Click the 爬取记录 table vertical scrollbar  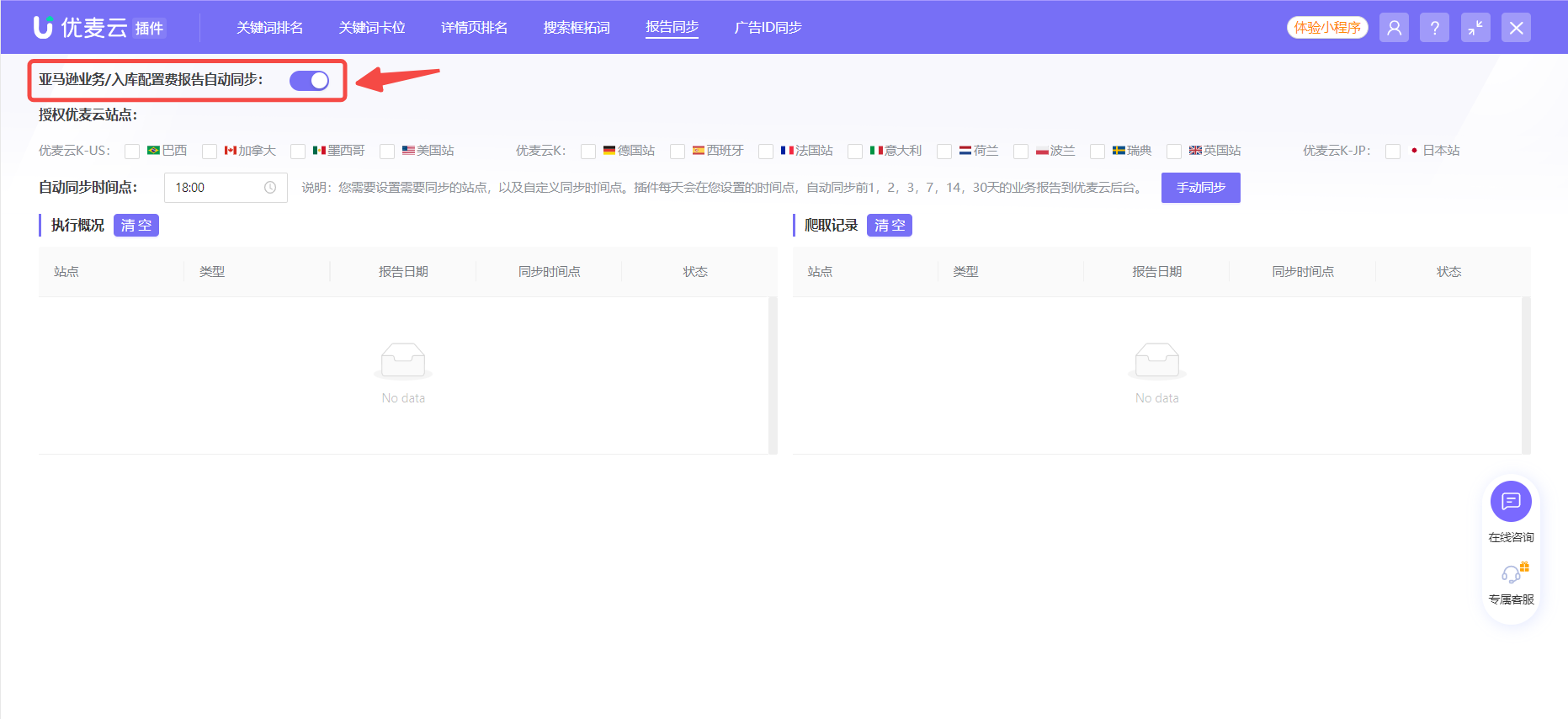pos(1526,375)
